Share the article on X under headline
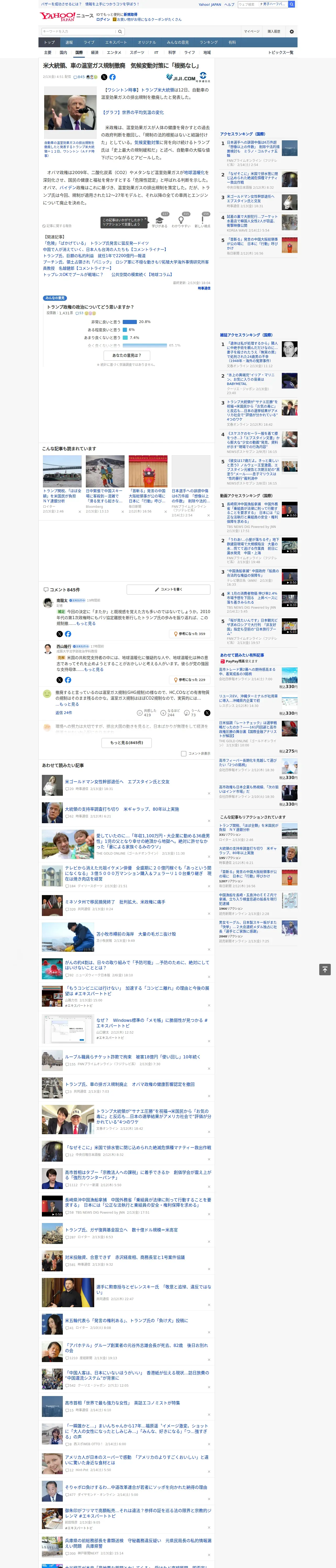 pos(104,77)
